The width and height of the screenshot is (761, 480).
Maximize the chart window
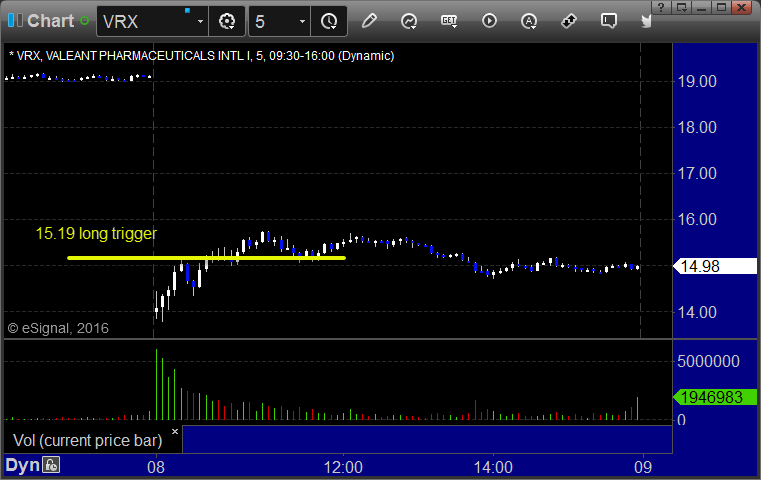pyautogui.click(x=721, y=7)
